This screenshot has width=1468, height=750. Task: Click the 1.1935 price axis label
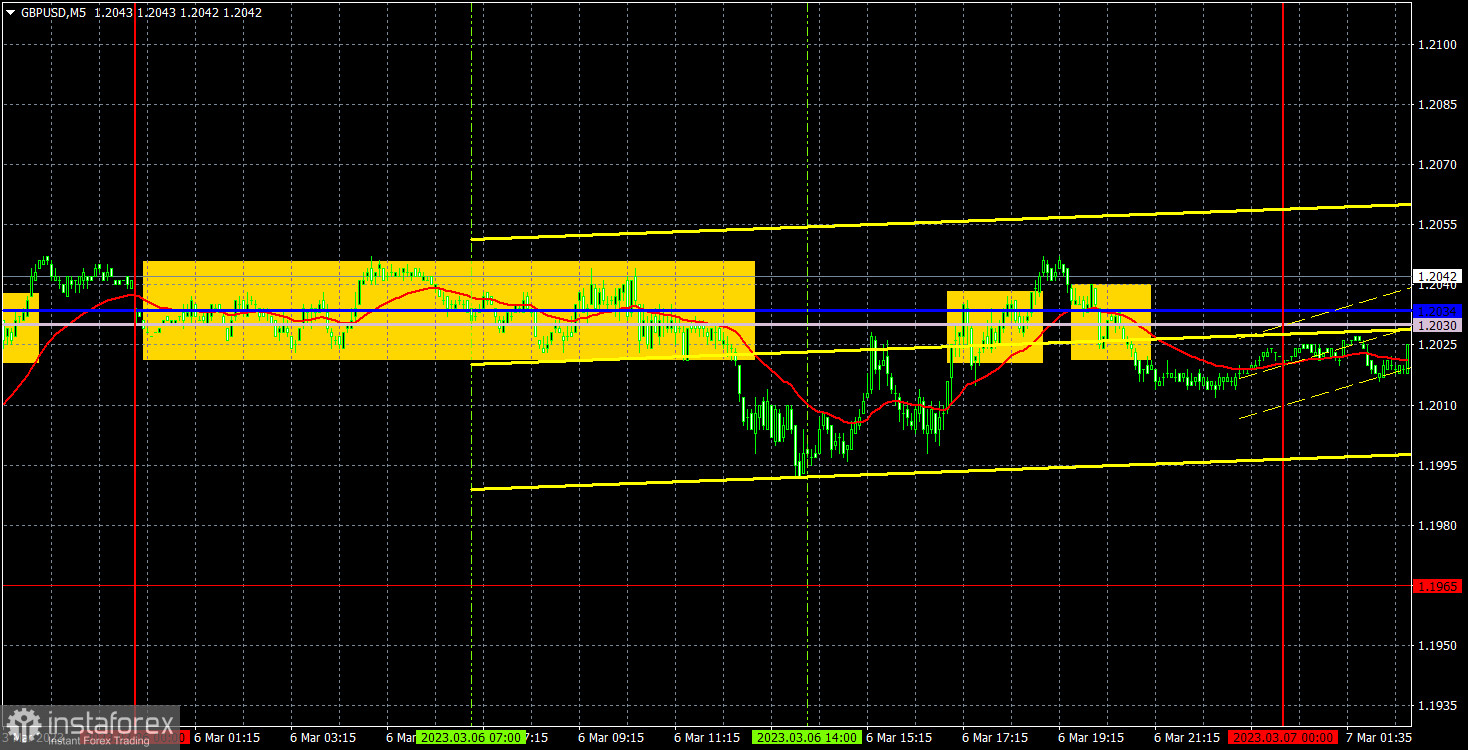point(1436,705)
